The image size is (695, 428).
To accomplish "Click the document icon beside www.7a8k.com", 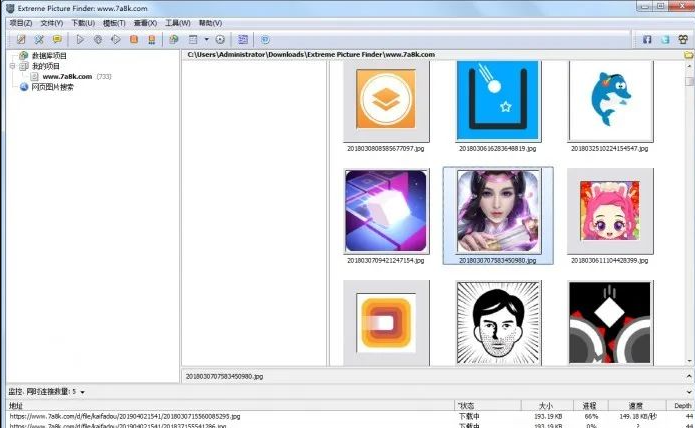I will click(35, 76).
